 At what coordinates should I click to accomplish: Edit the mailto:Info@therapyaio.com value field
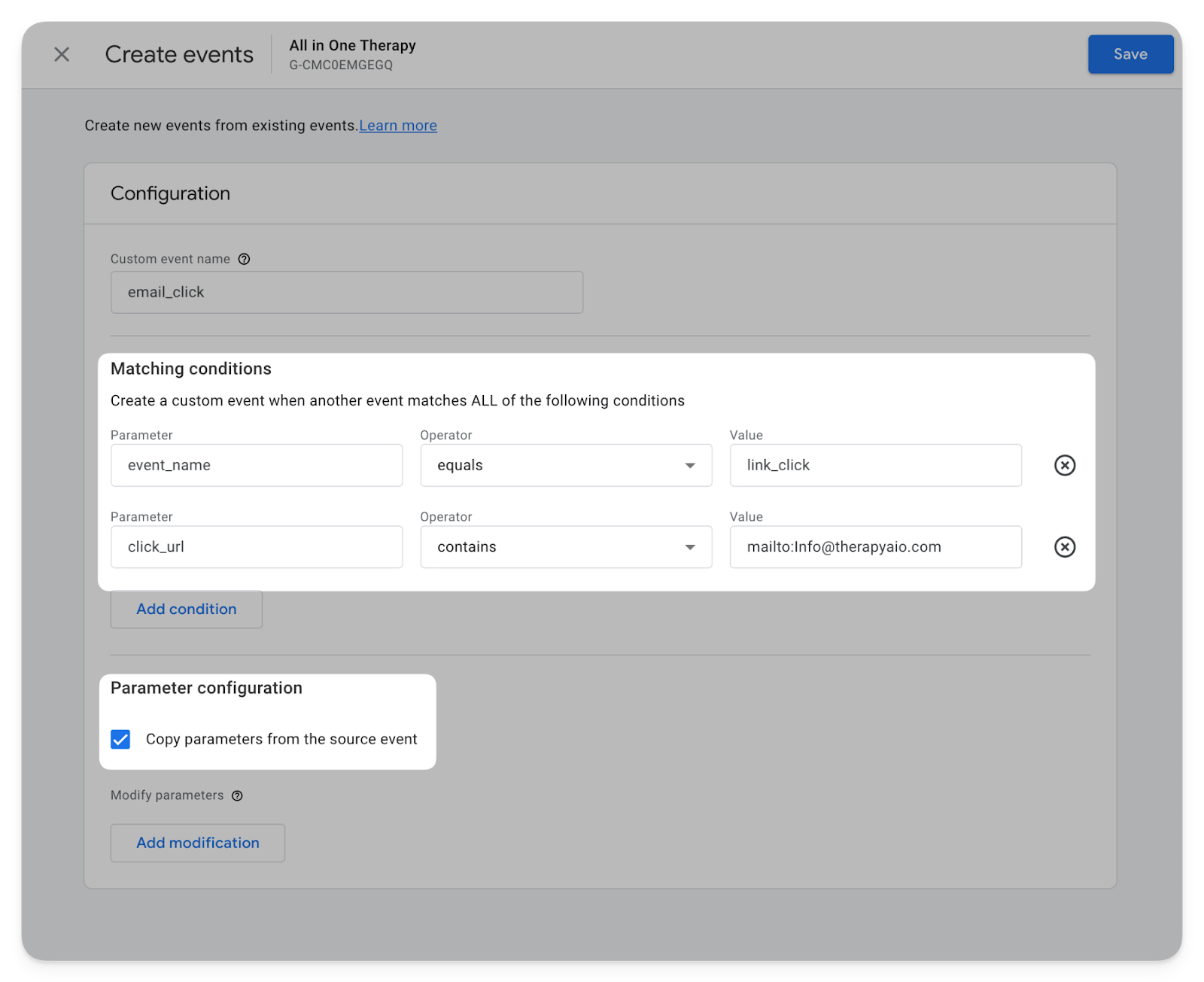[875, 547]
